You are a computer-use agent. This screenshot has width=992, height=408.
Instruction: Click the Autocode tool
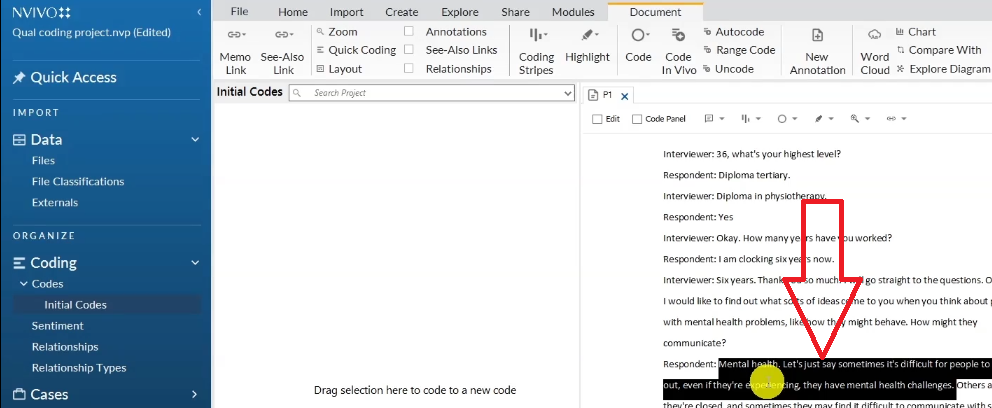tap(738, 32)
